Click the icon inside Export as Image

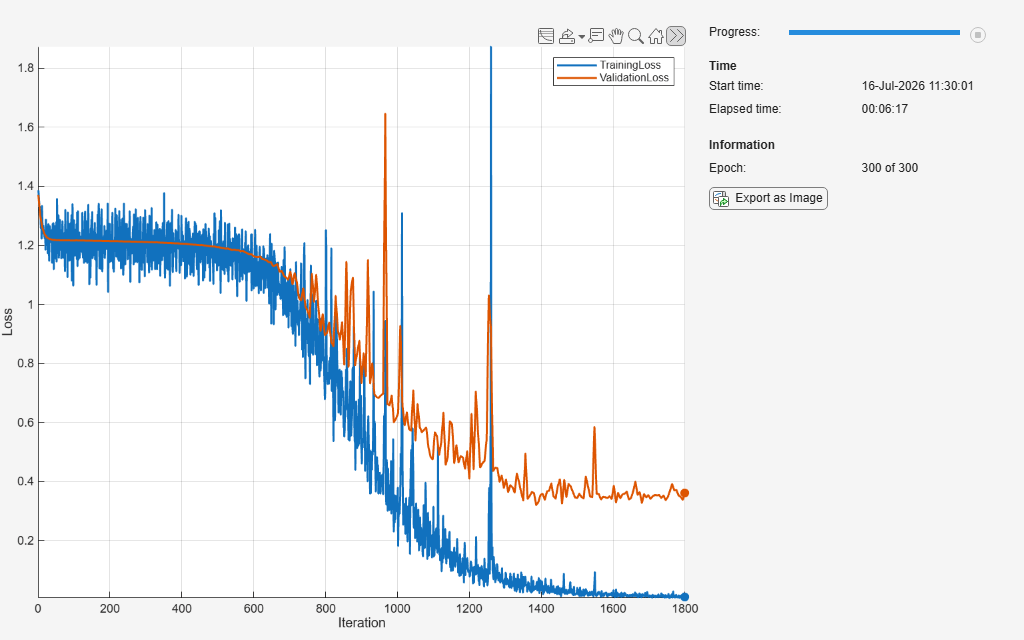(x=721, y=199)
